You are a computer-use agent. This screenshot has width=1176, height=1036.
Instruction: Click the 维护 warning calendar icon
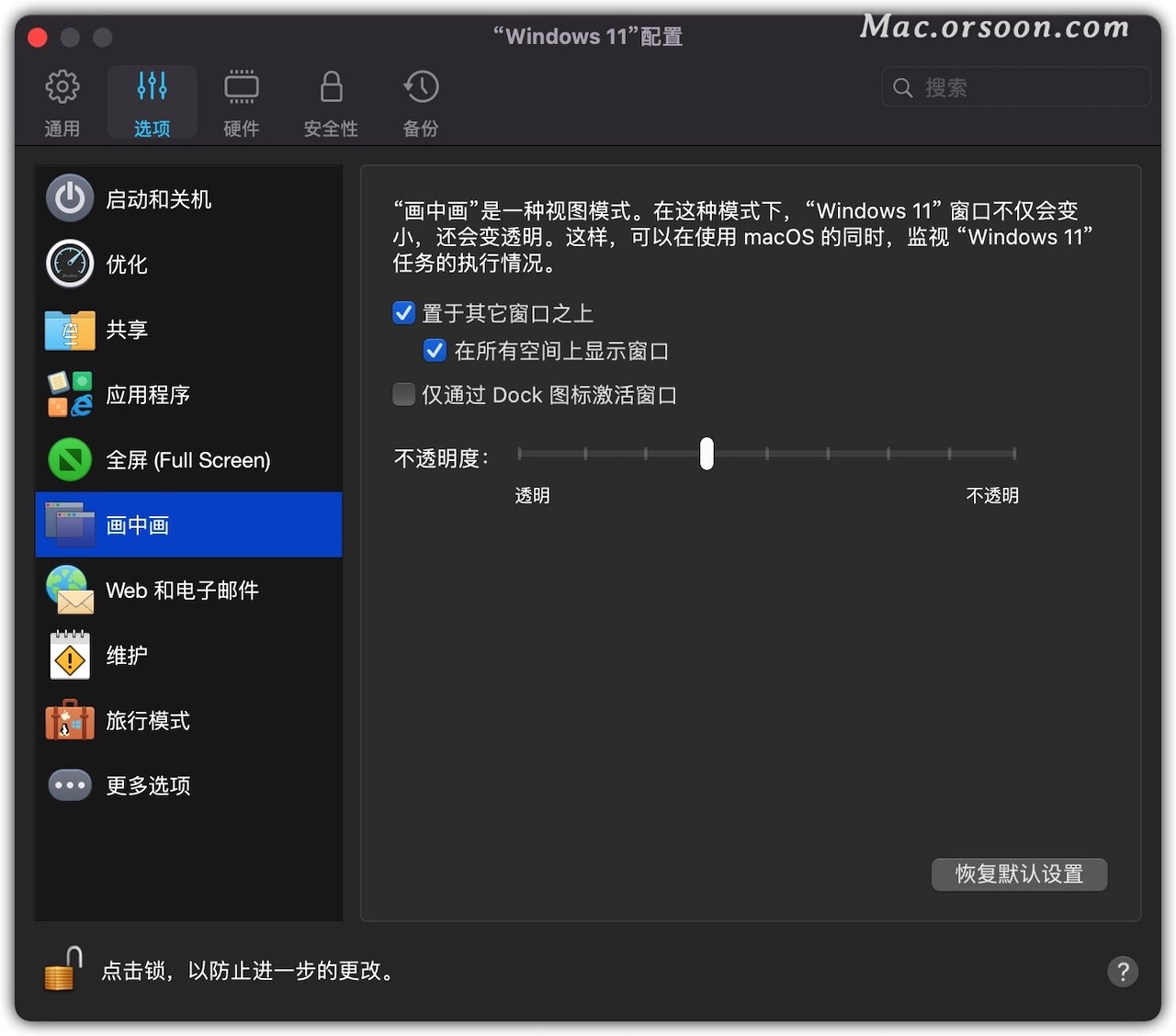70,655
